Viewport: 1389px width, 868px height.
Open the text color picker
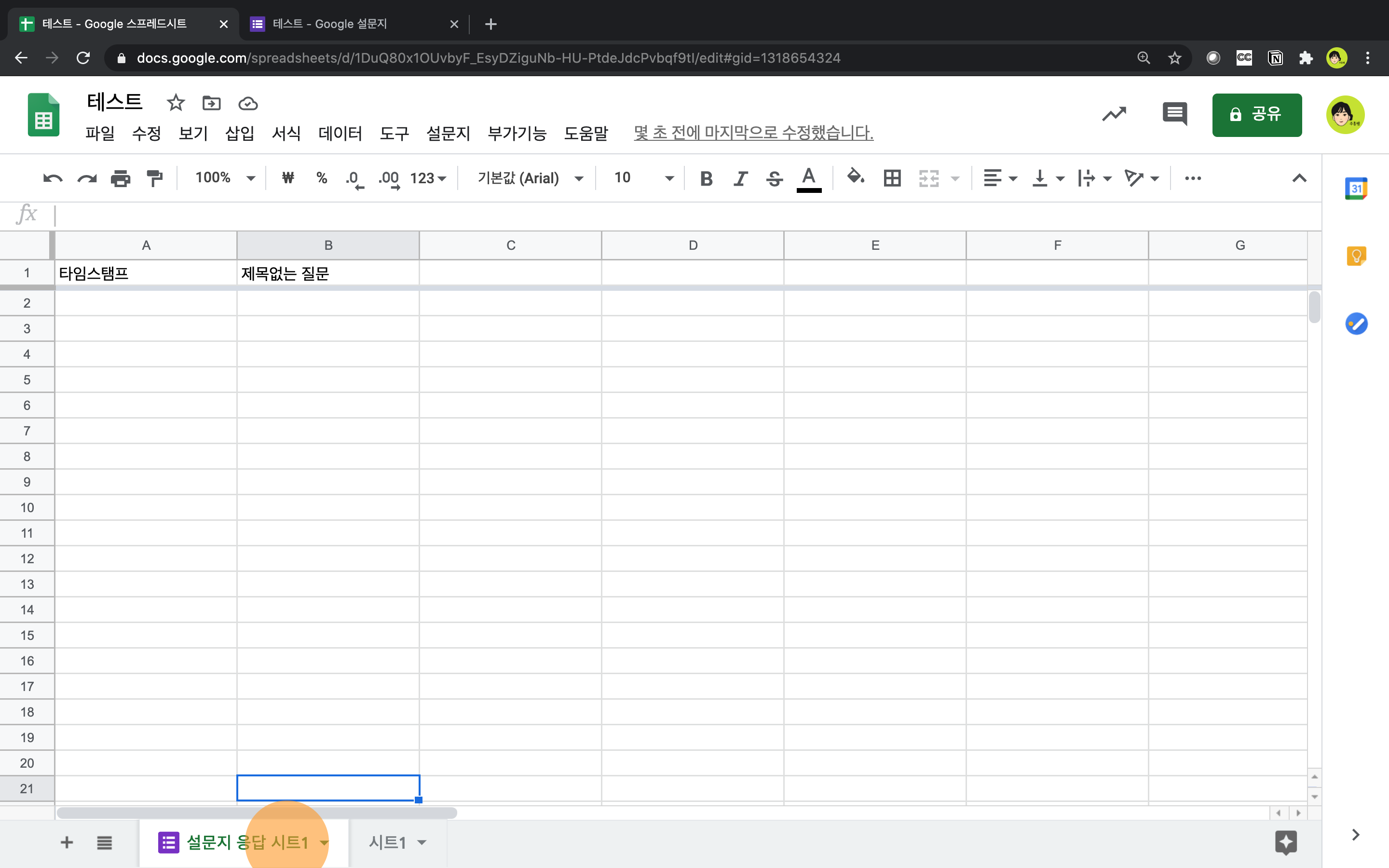point(809,178)
